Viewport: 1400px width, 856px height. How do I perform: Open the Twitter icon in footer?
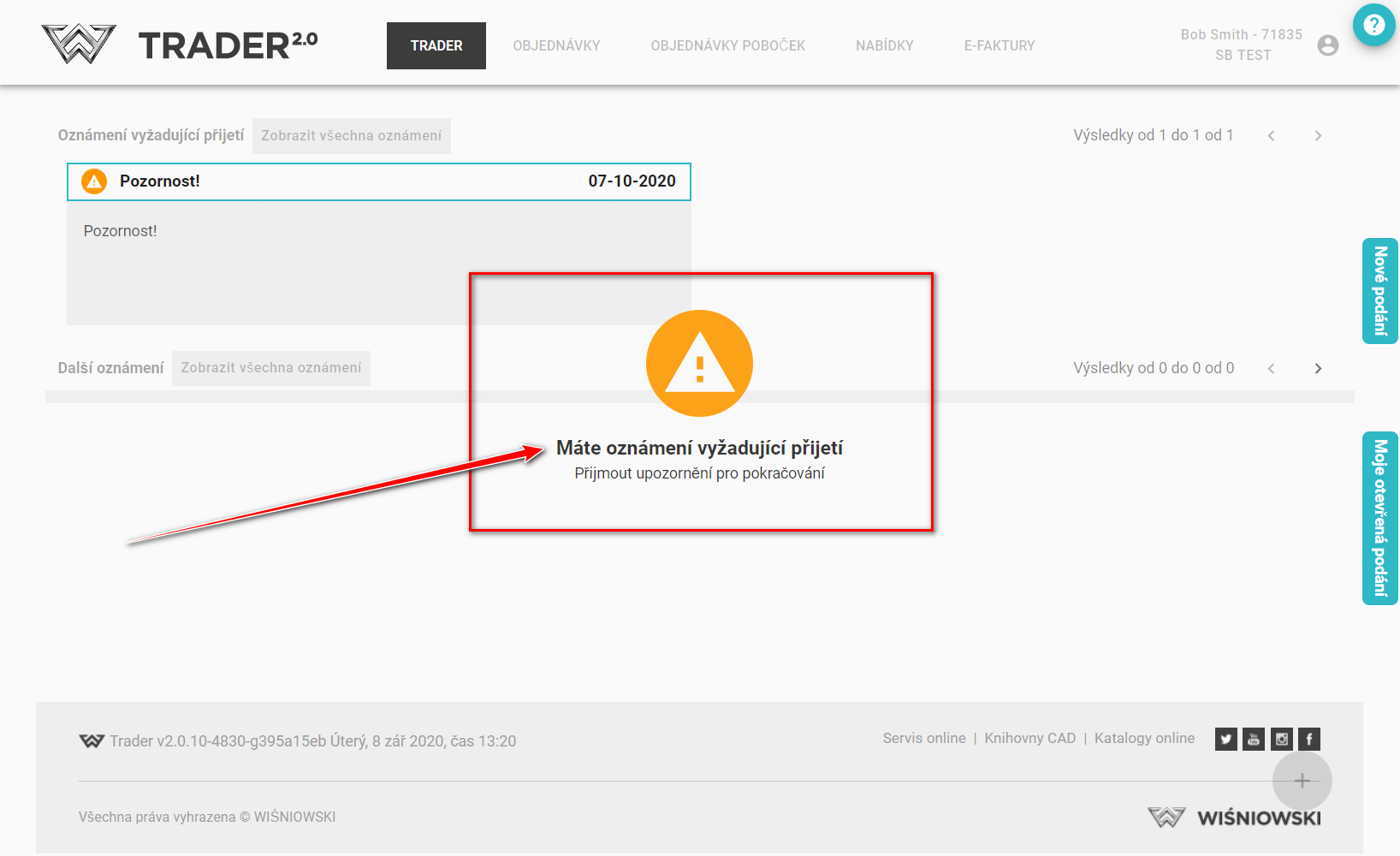pos(1225,739)
